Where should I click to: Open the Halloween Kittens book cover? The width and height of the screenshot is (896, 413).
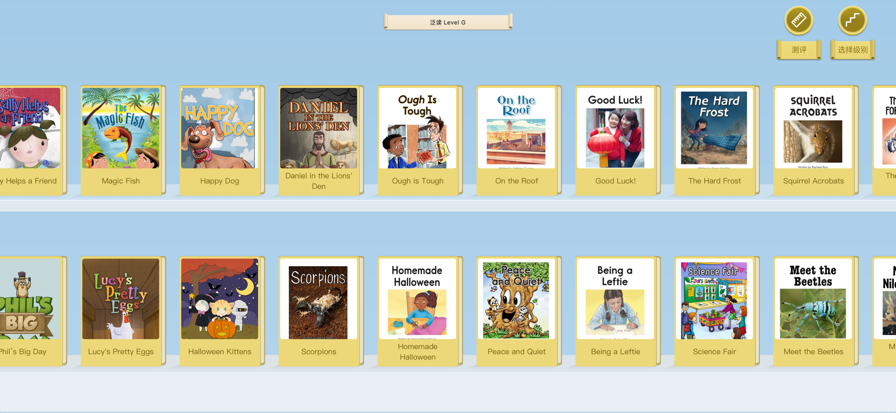pyautogui.click(x=219, y=299)
